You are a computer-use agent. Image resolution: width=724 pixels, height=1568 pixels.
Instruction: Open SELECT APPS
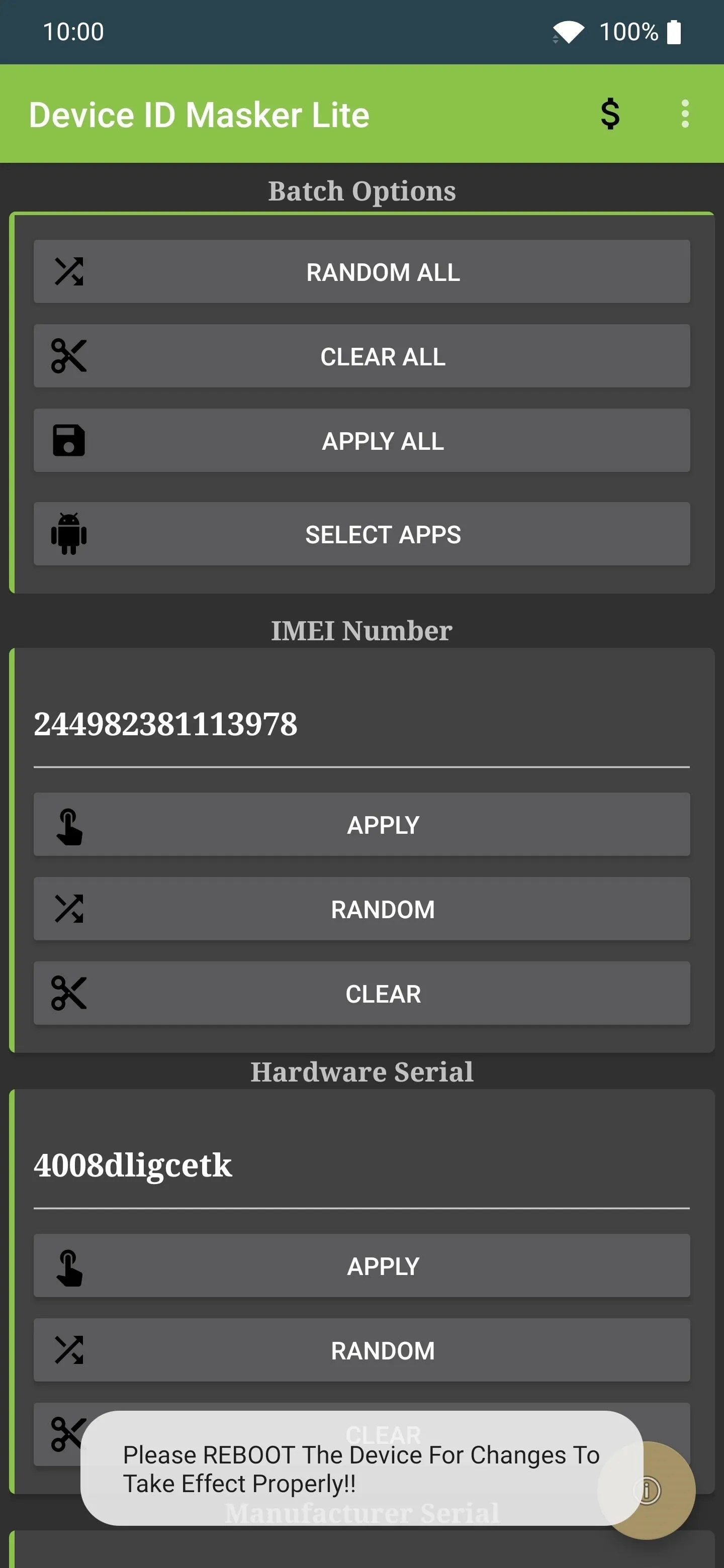(x=361, y=534)
